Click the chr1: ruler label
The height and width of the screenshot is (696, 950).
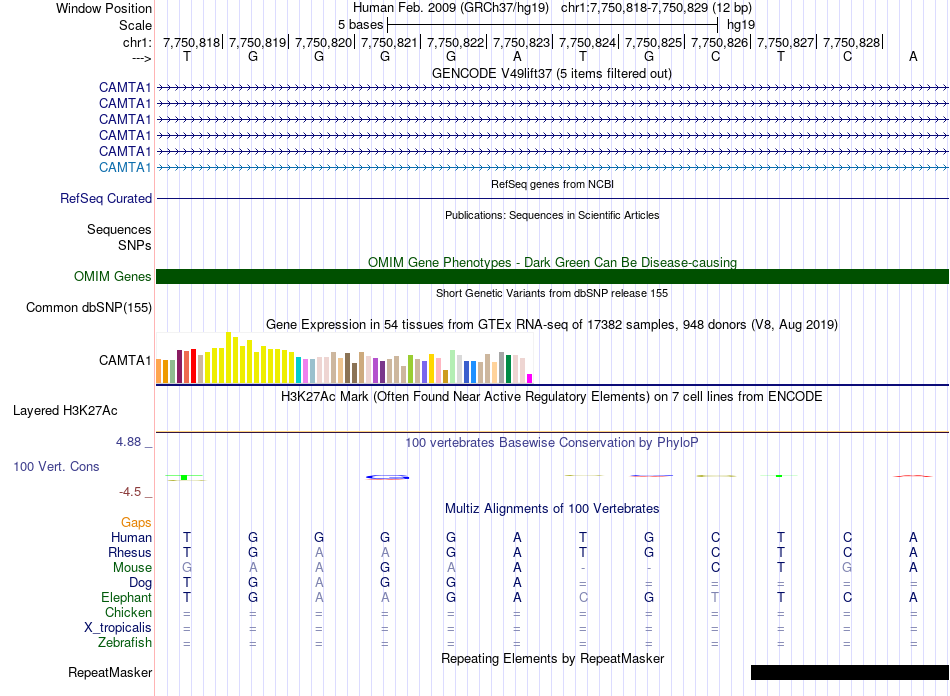[x=137, y=42]
